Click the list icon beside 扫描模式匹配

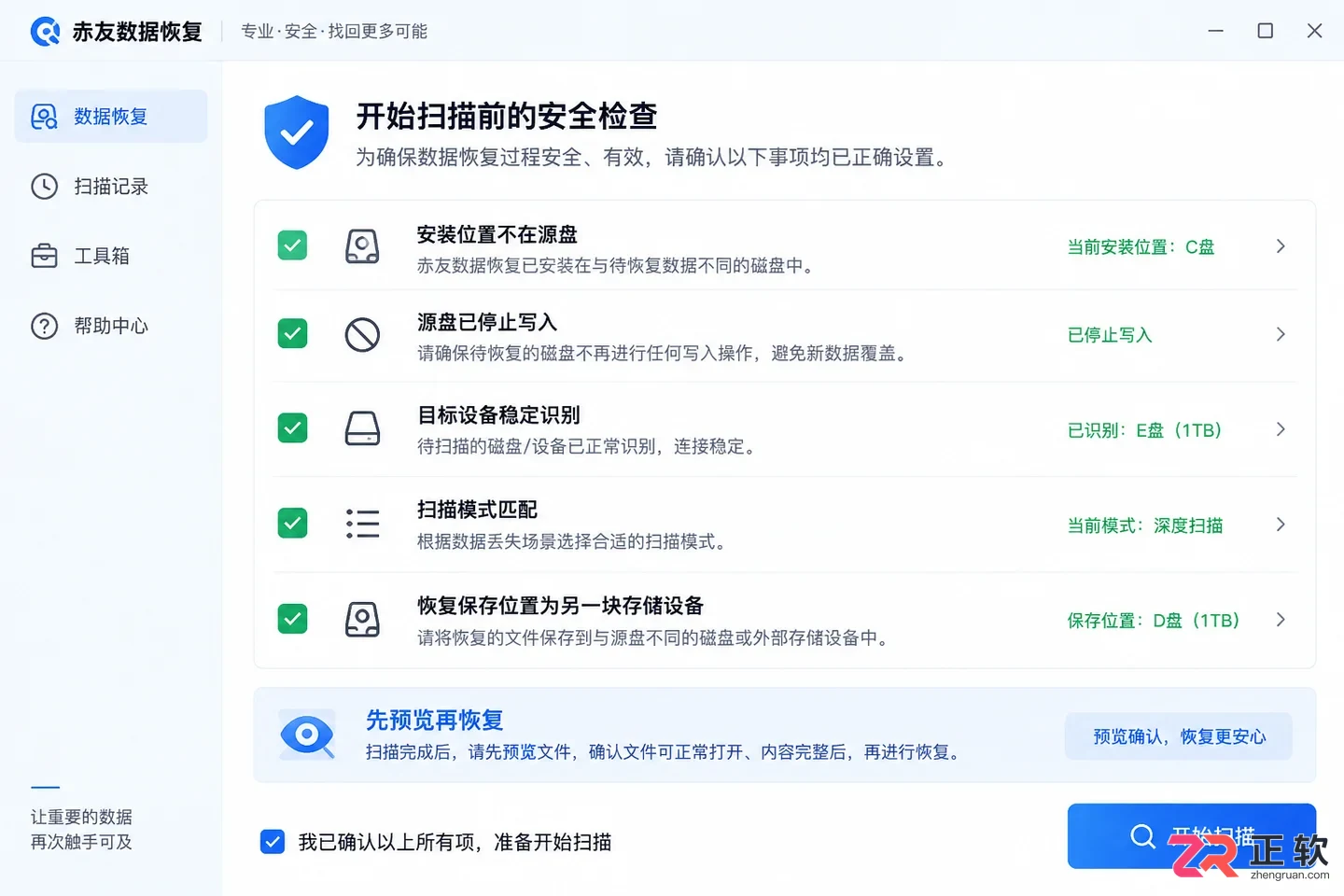tap(362, 524)
